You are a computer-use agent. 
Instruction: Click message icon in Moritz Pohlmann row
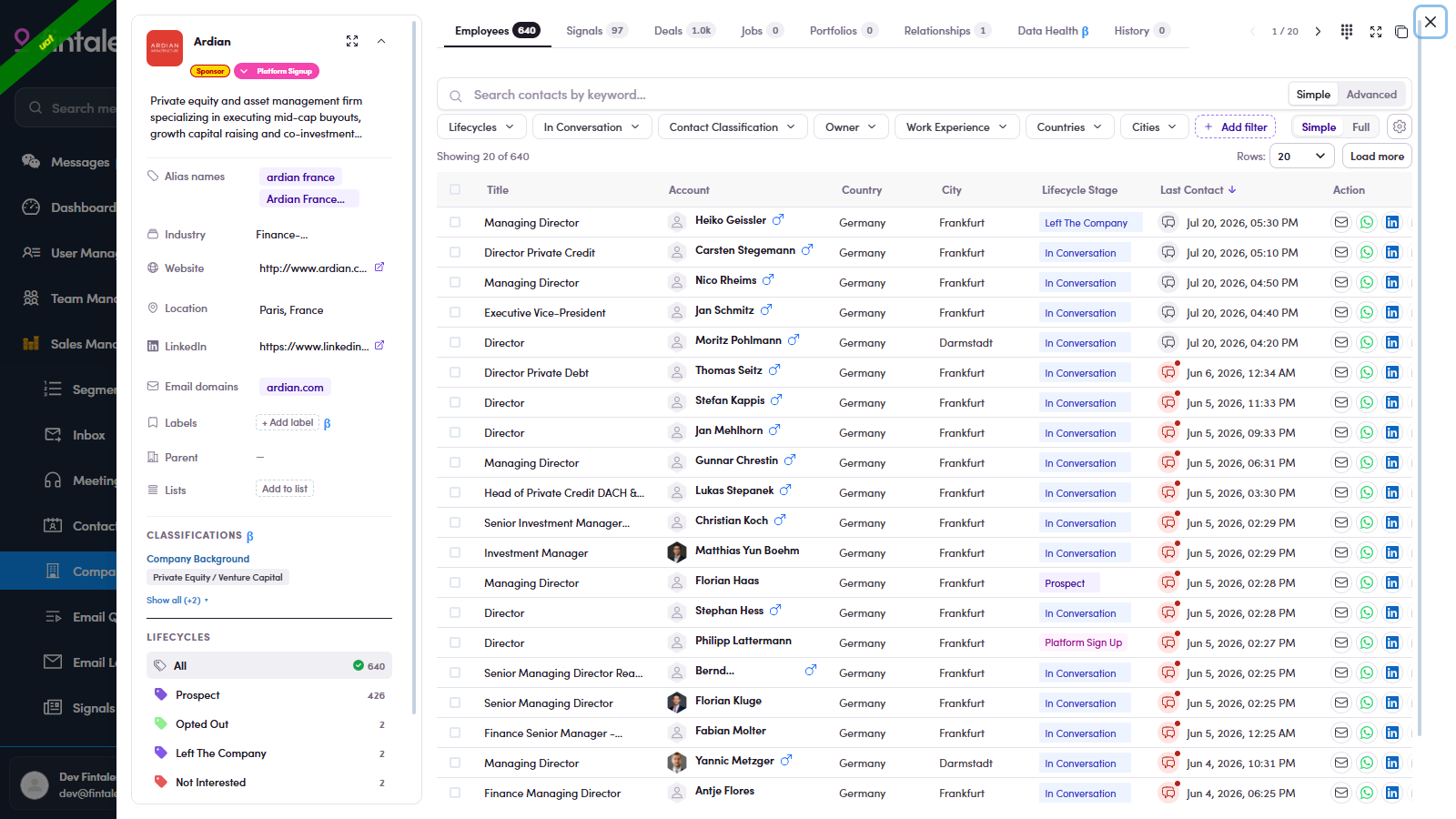1168,342
